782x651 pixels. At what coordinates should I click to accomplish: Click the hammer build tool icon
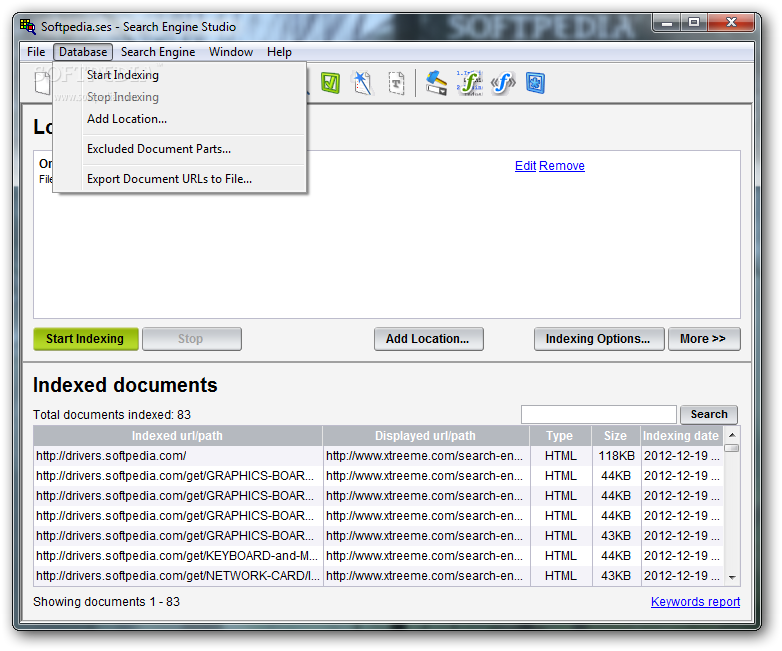436,83
